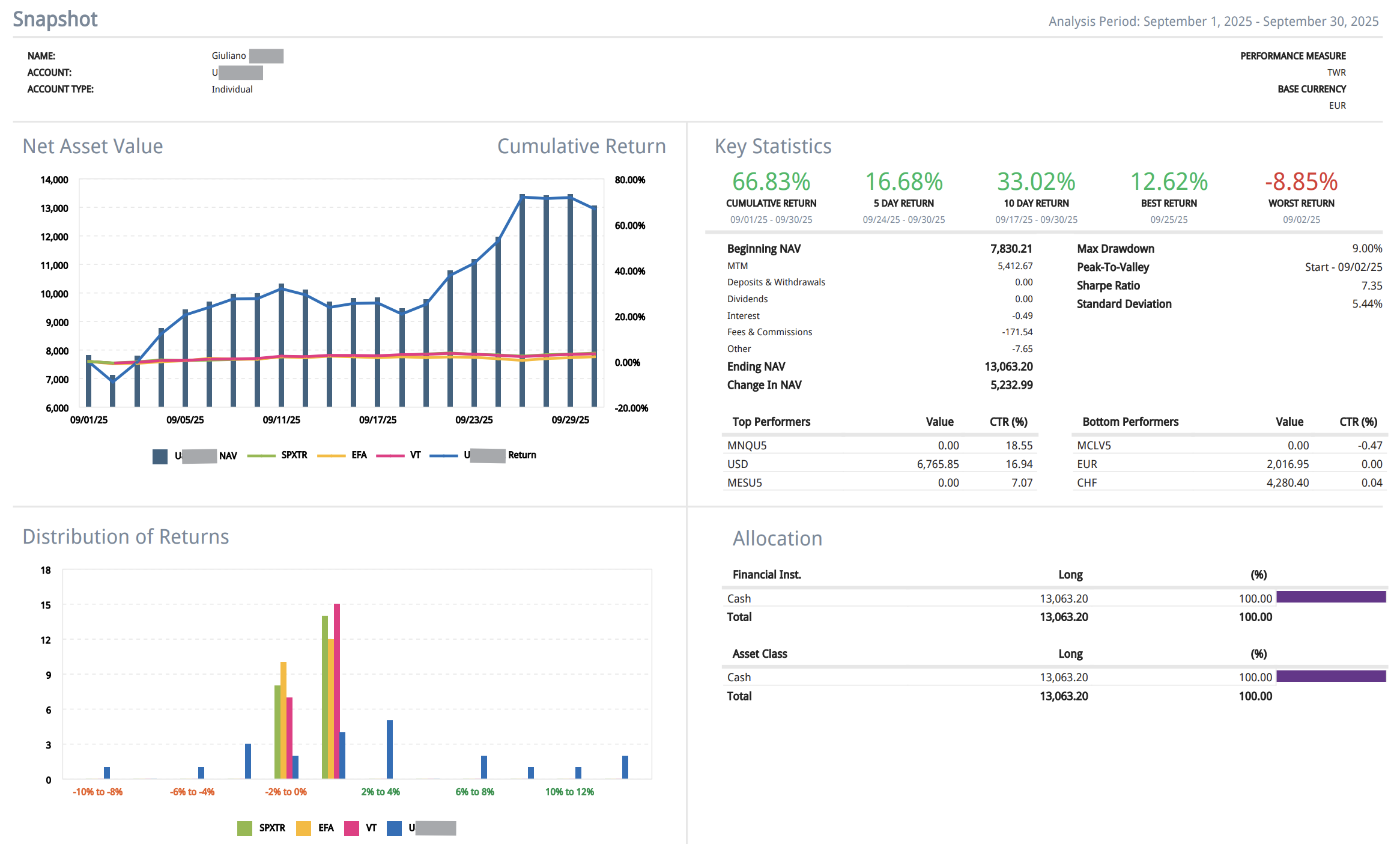Image resolution: width=1400 pixels, height=844 pixels.
Task: Click the 09/01/25 x-axis date label
Action: pos(89,420)
